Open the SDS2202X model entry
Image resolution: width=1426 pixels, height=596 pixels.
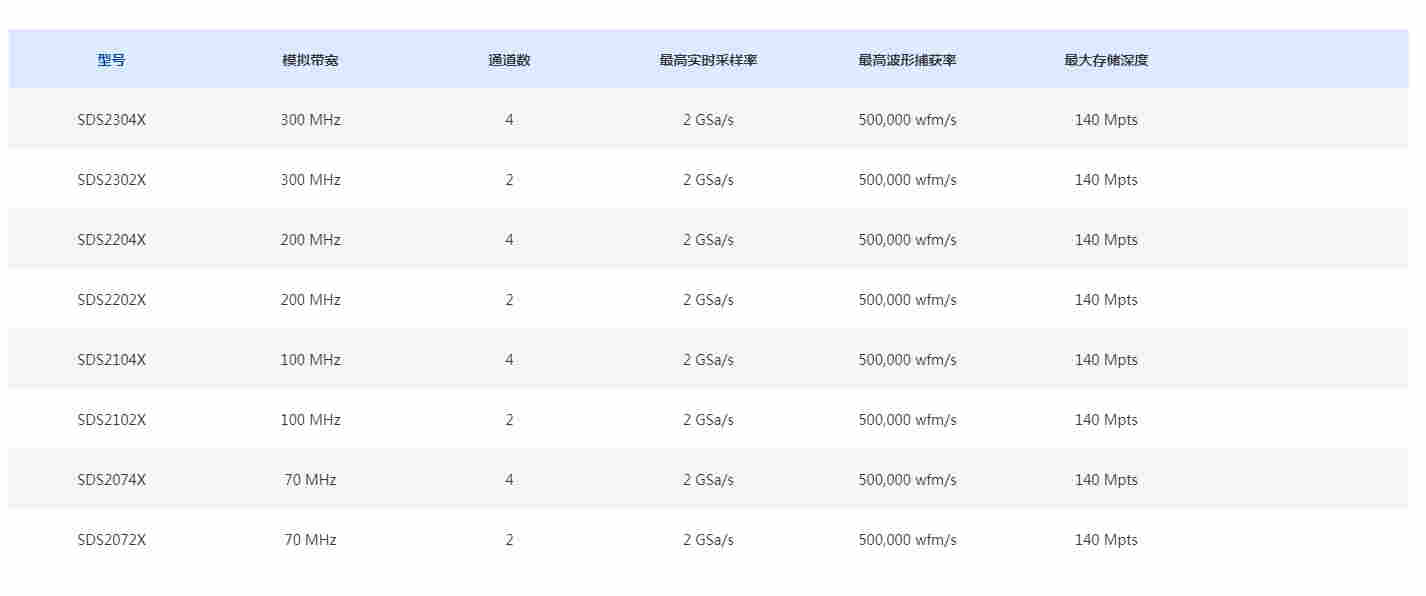click(x=111, y=300)
